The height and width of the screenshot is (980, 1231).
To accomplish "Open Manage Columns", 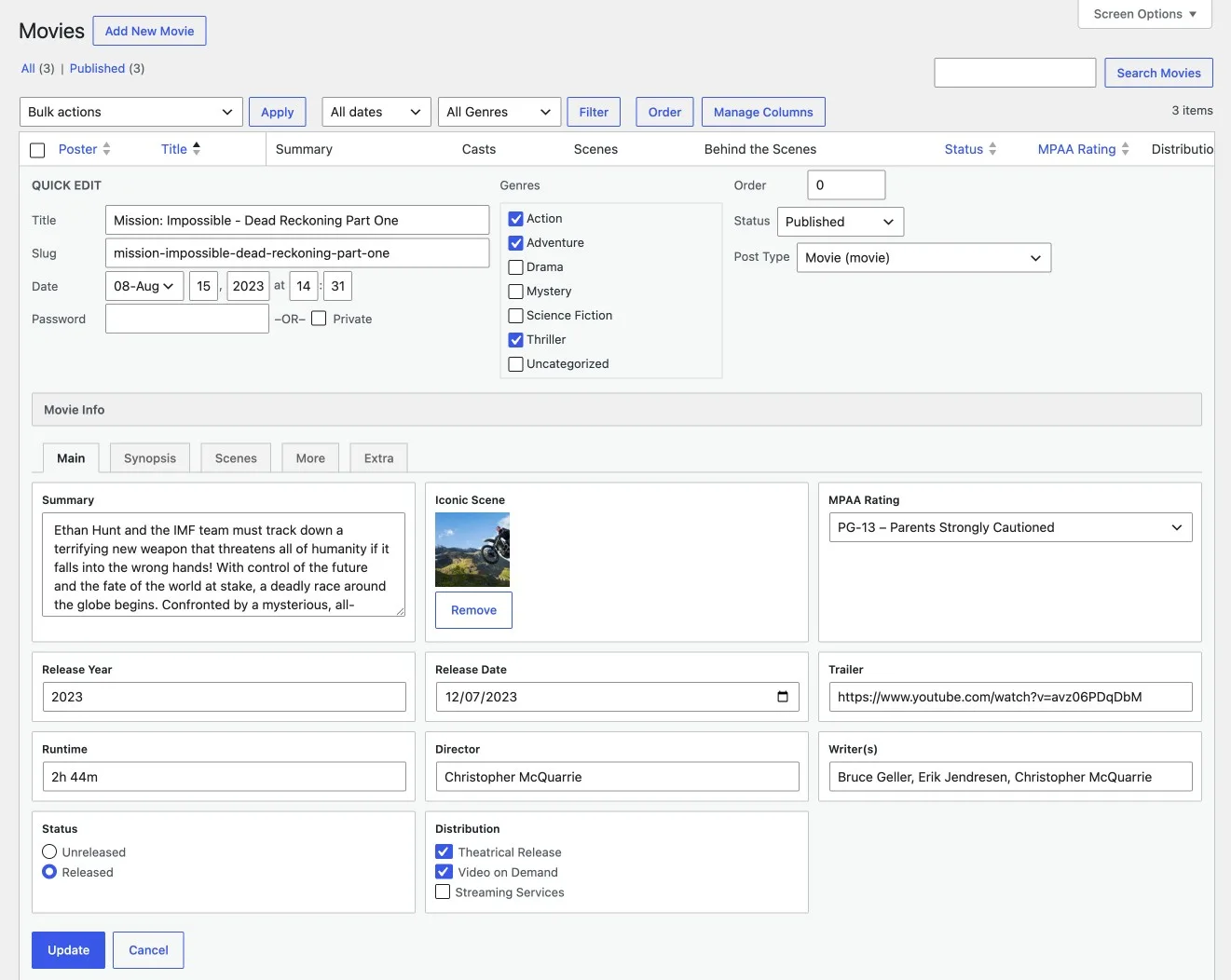I will pyautogui.click(x=763, y=112).
